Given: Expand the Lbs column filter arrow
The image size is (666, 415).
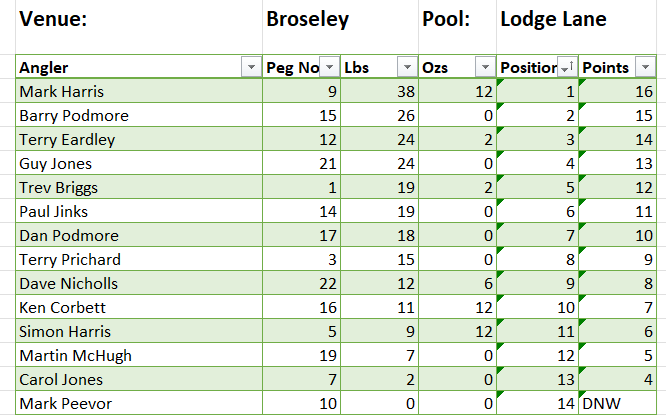Looking at the screenshot, I should tap(406, 67).
